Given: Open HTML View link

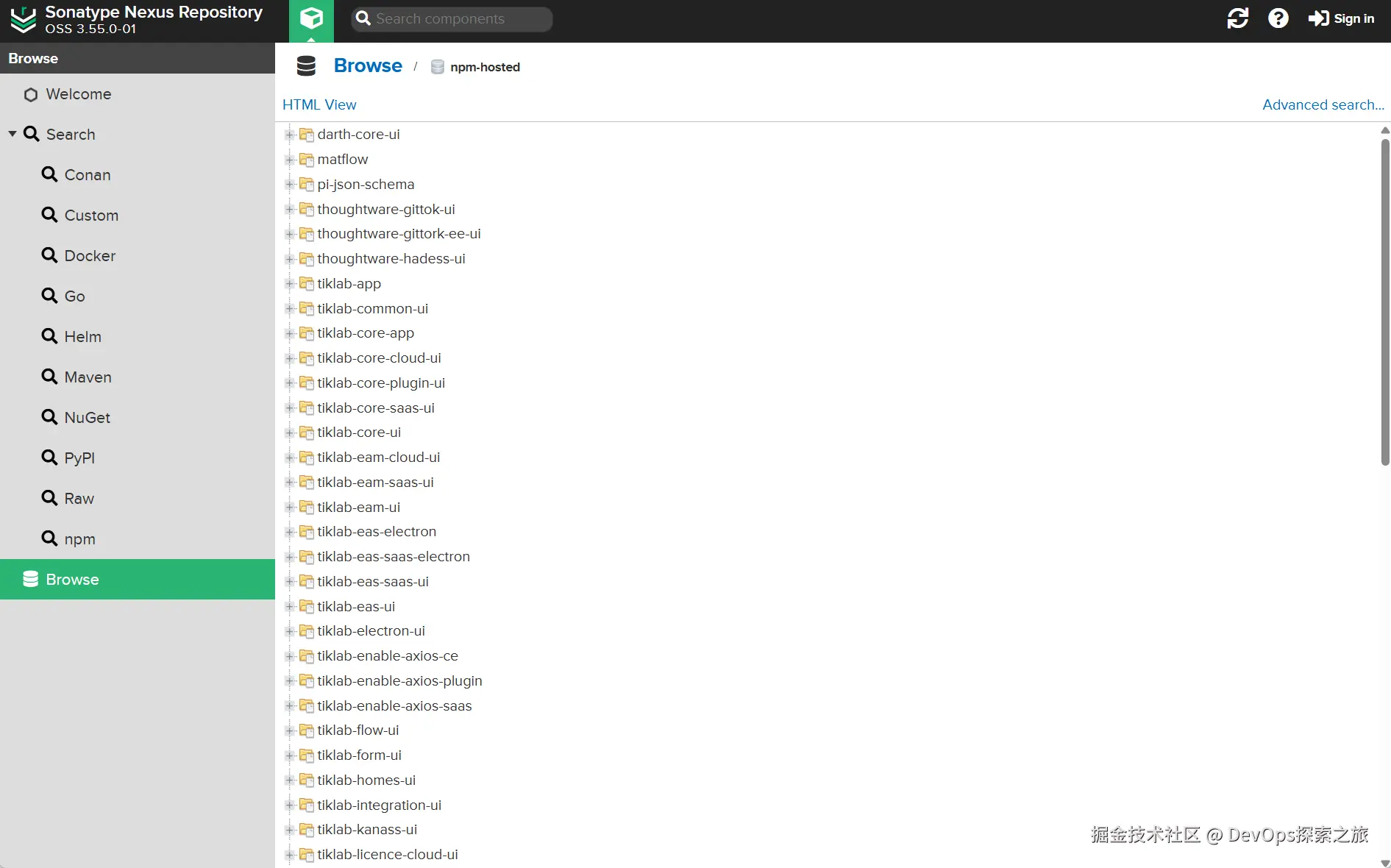Looking at the screenshot, I should [319, 104].
